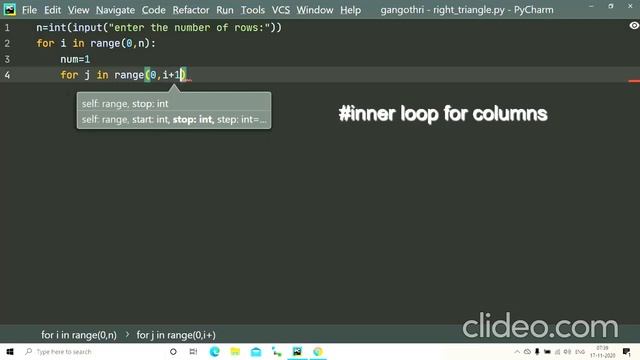This screenshot has height=360, width=640.
Task: Open Task View on taskbar
Action: click(x=193, y=351)
